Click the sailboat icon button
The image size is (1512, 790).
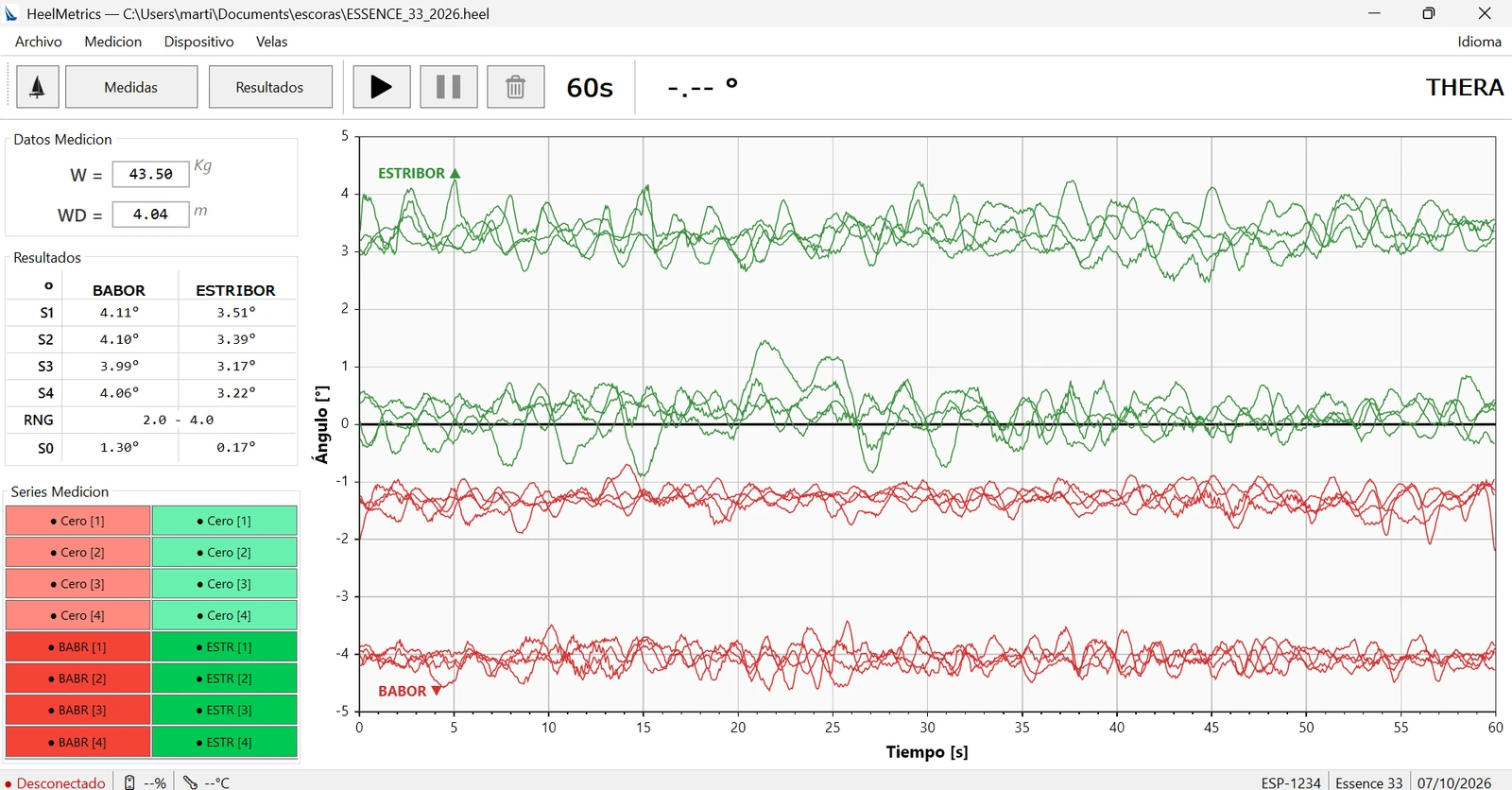point(38,87)
